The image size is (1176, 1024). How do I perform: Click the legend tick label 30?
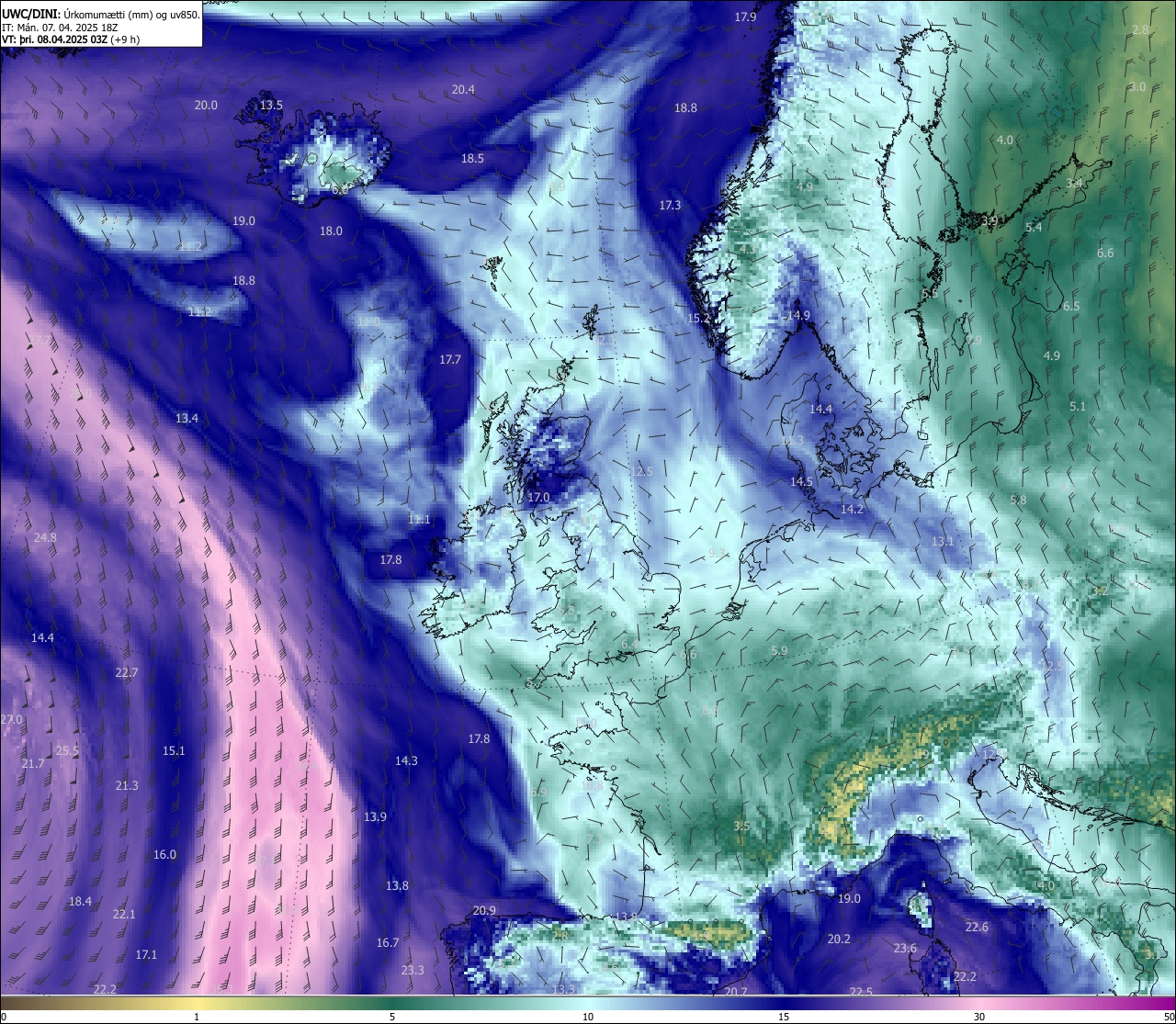tap(979, 1017)
